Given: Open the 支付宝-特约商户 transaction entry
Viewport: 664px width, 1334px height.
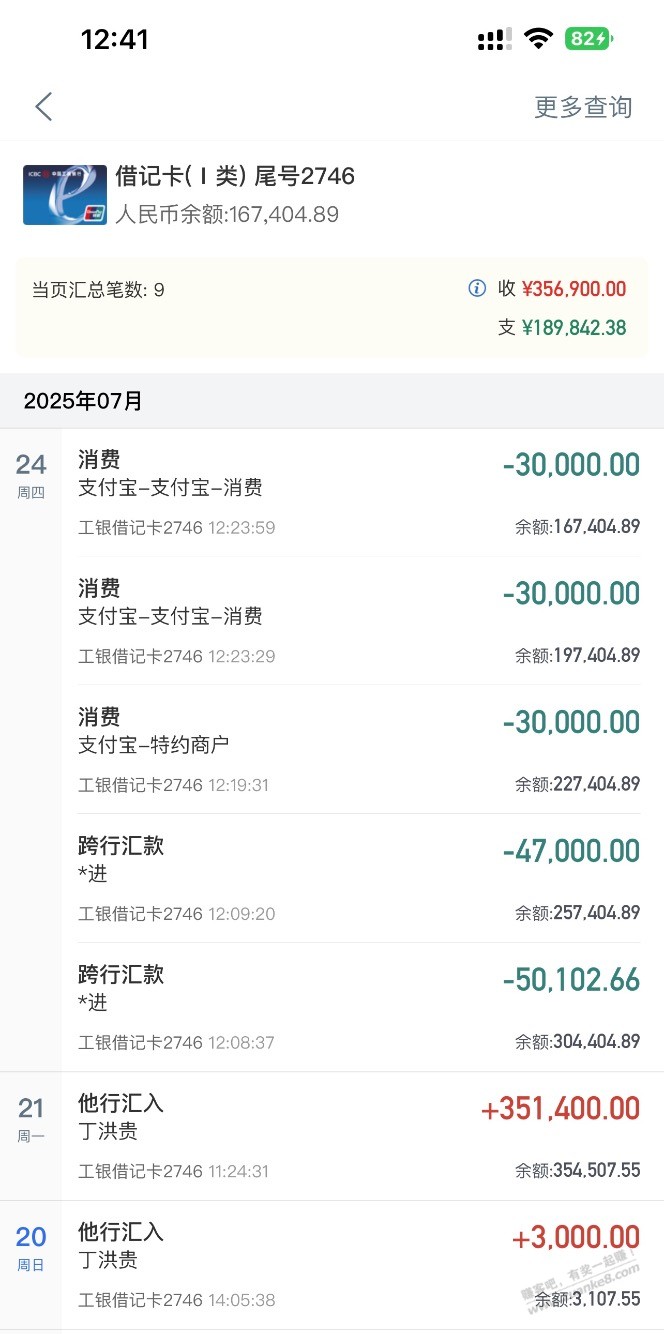Looking at the screenshot, I should (x=359, y=750).
